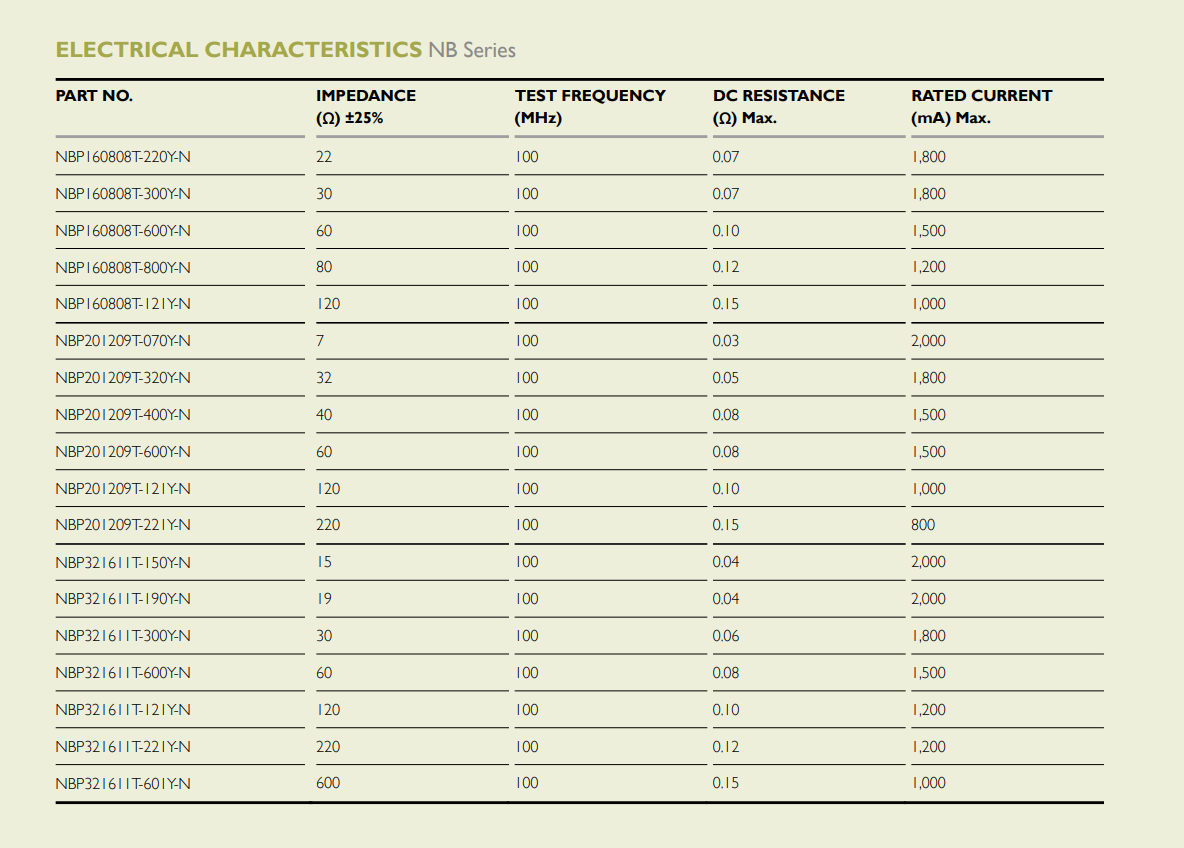Image resolution: width=1184 pixels, height=848 pixels.
Task: Click part number NBP321611T-601Y-N
Action: pos(123,784)
